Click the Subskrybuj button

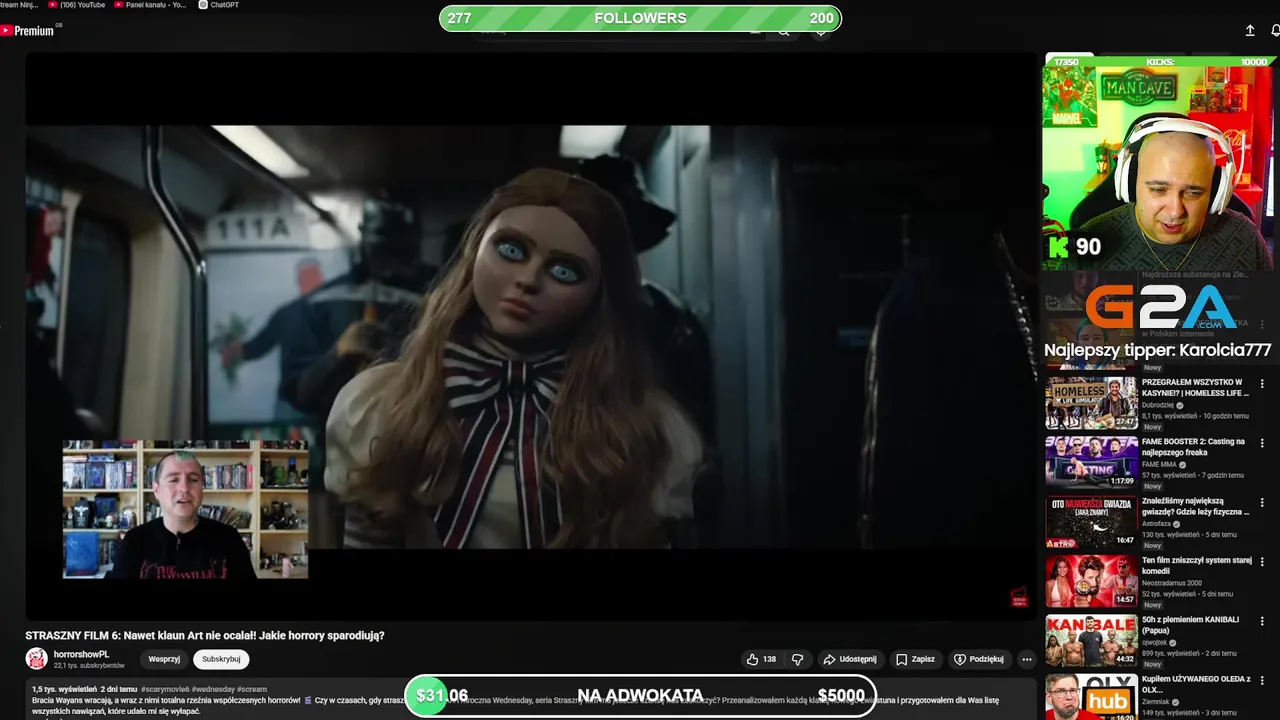[x=221, y=659]
